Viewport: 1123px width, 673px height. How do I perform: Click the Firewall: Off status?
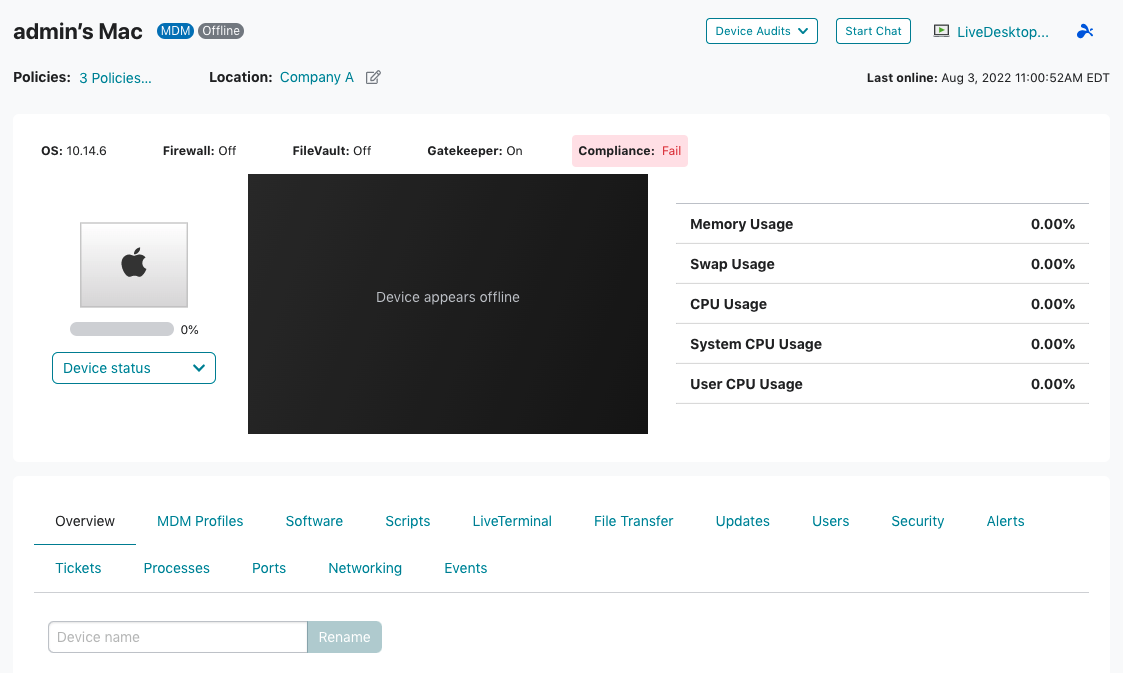199,151
